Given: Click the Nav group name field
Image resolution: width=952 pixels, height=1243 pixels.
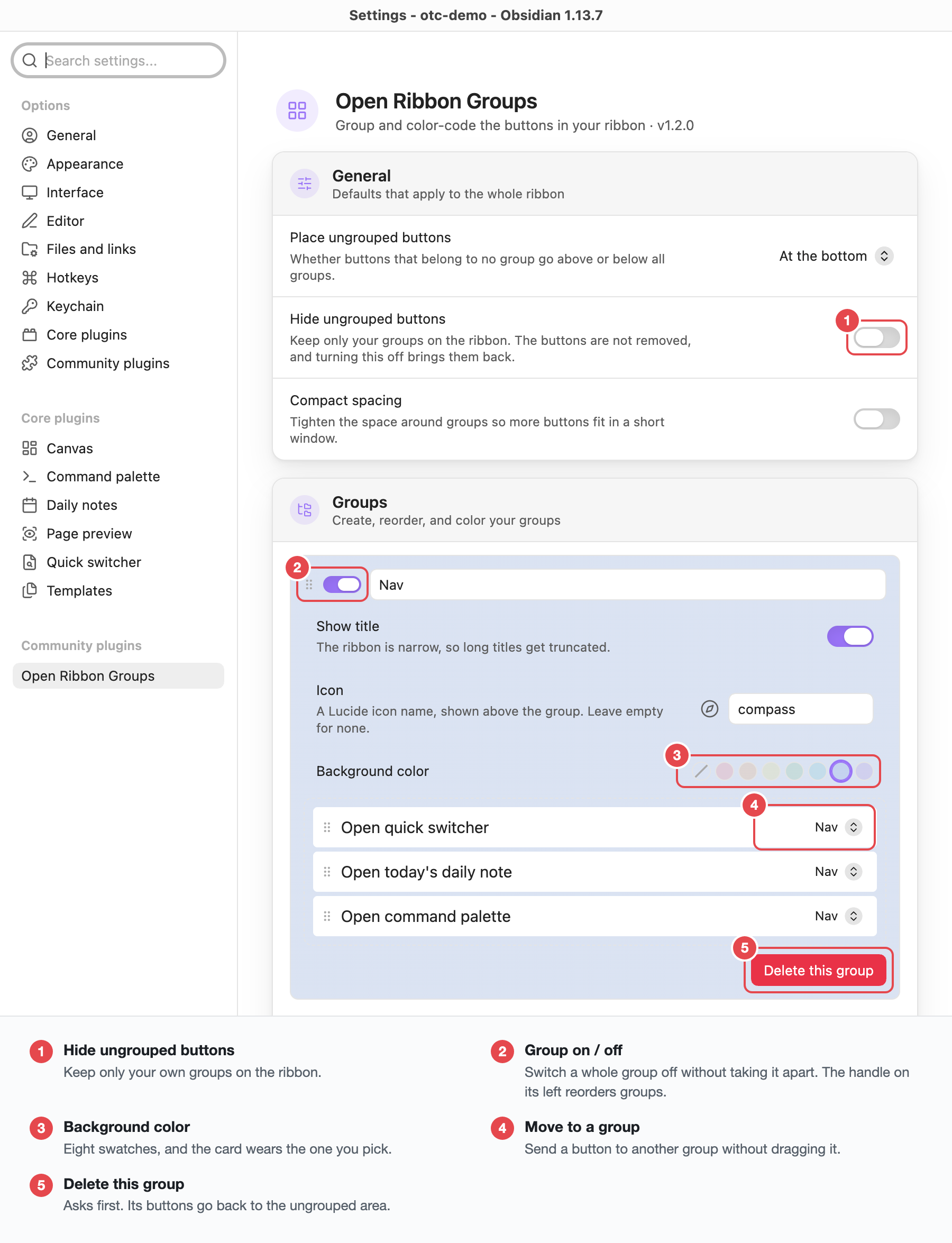Looking at the screenshot, I should pyautogui.click(x=628, y=584).
